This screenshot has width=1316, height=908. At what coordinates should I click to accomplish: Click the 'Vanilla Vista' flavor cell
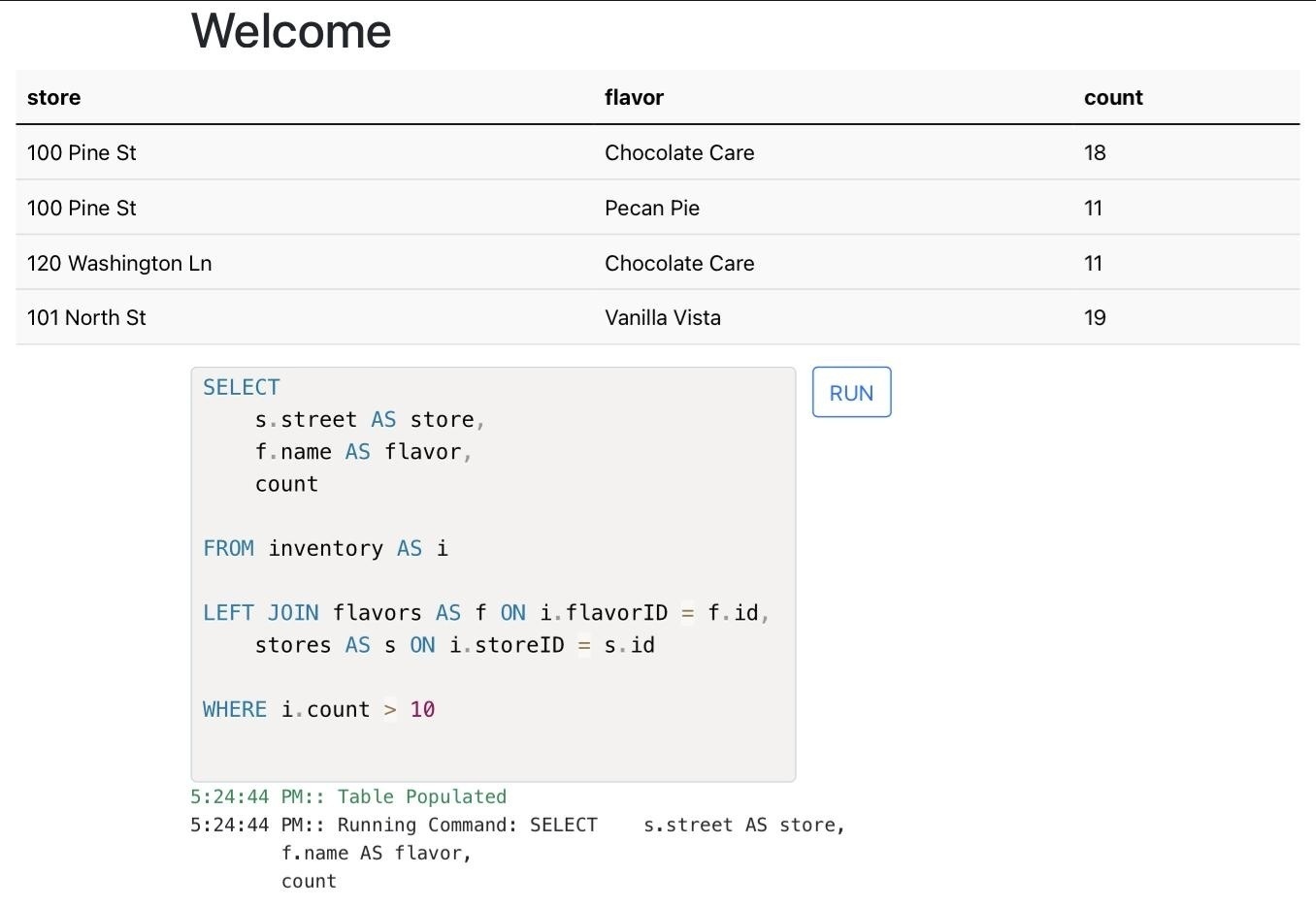[663, 317]
